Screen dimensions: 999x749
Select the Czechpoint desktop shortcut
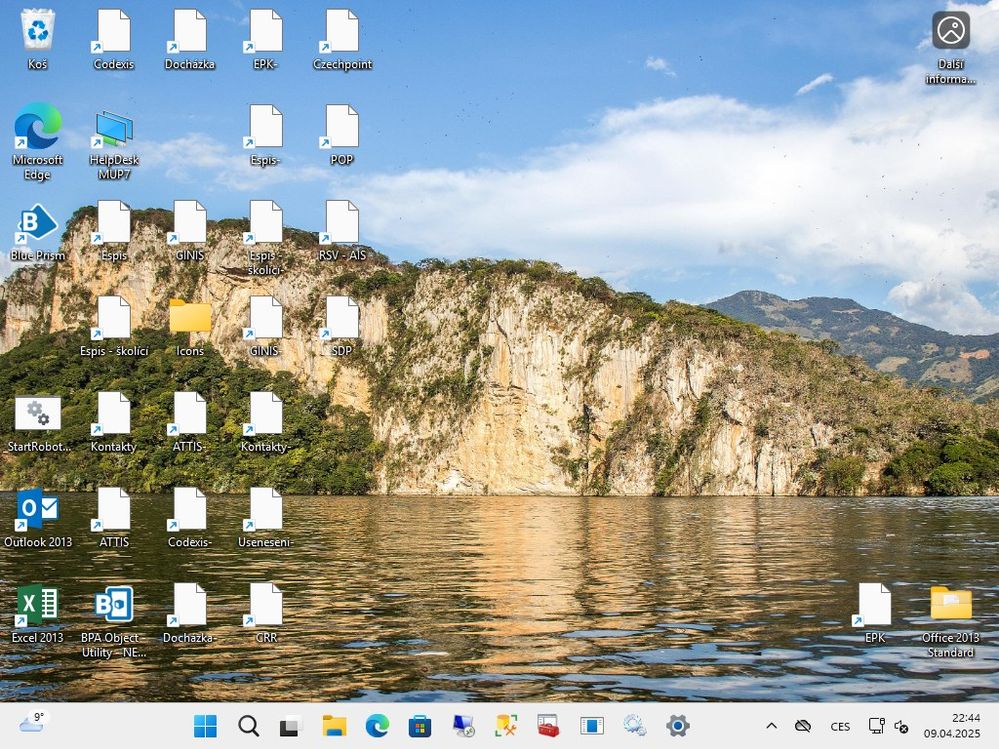point(342,32)
